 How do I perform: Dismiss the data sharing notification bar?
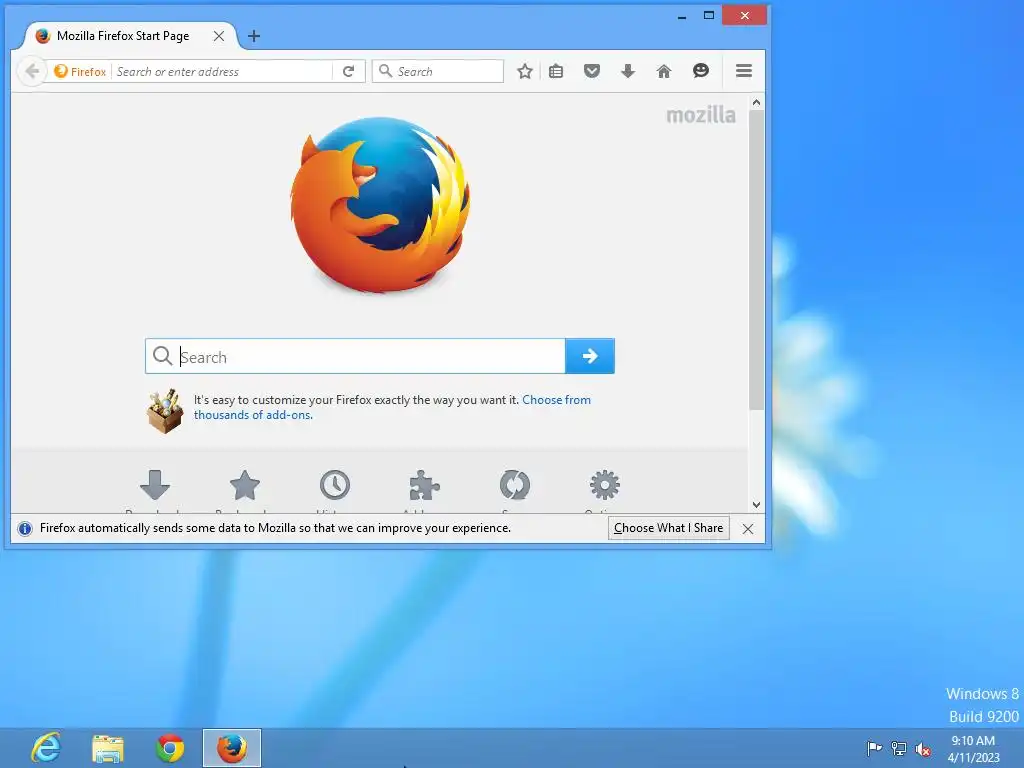(x=748, y=528)
